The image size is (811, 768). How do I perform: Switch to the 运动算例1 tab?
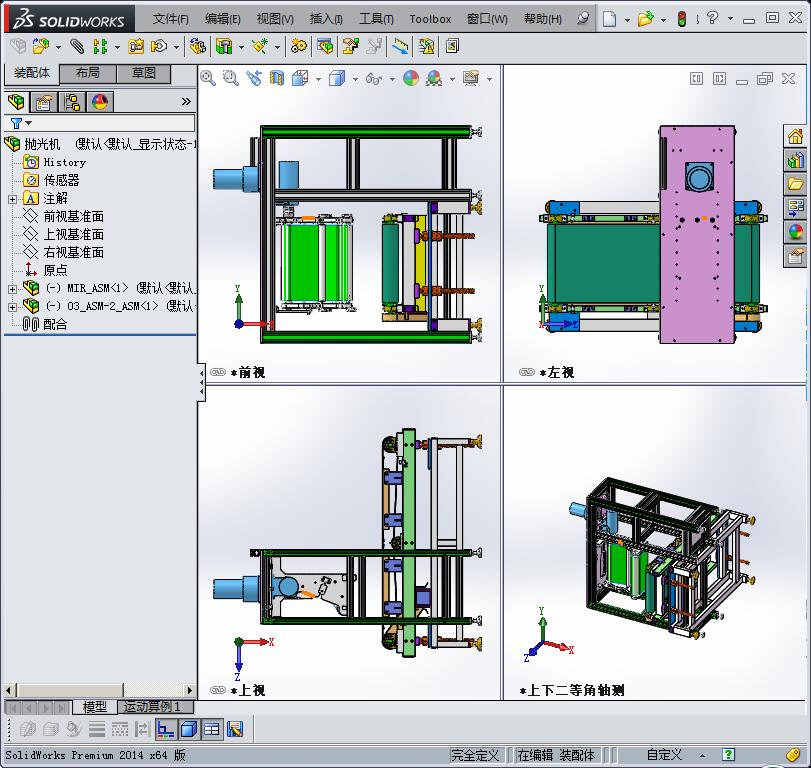click(155, 707)
